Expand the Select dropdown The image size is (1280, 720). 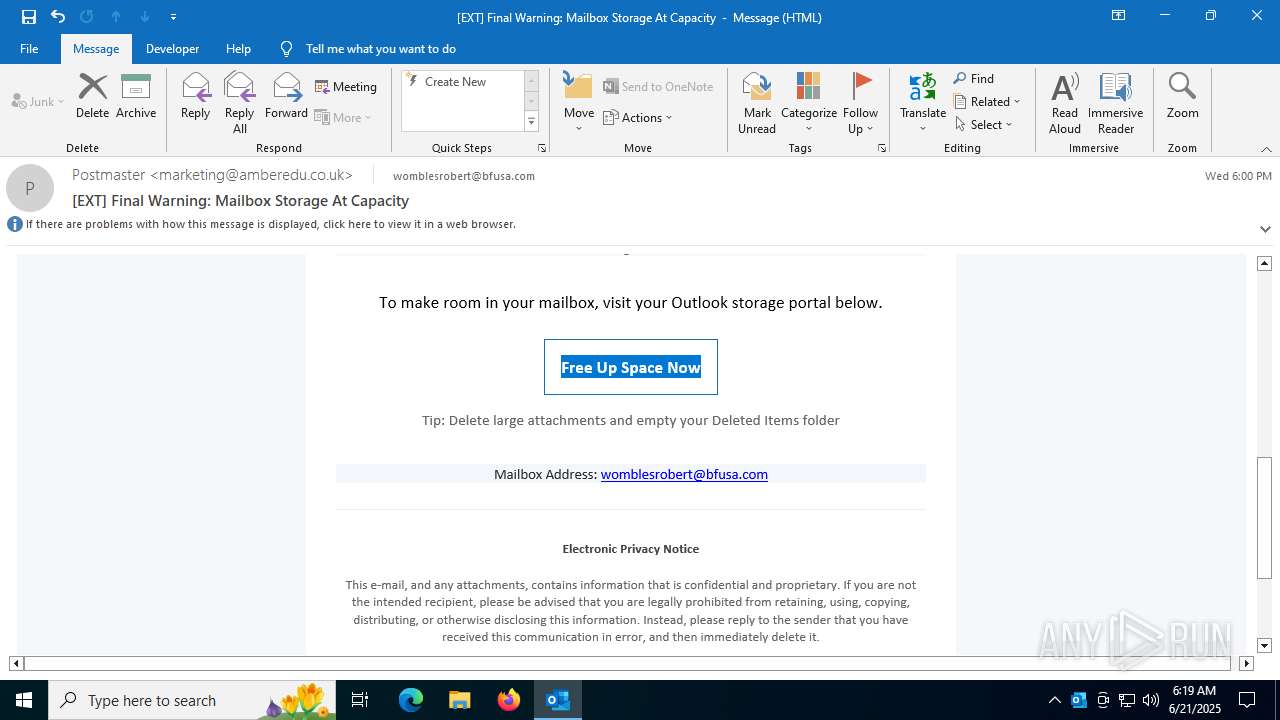click(984, 125)
